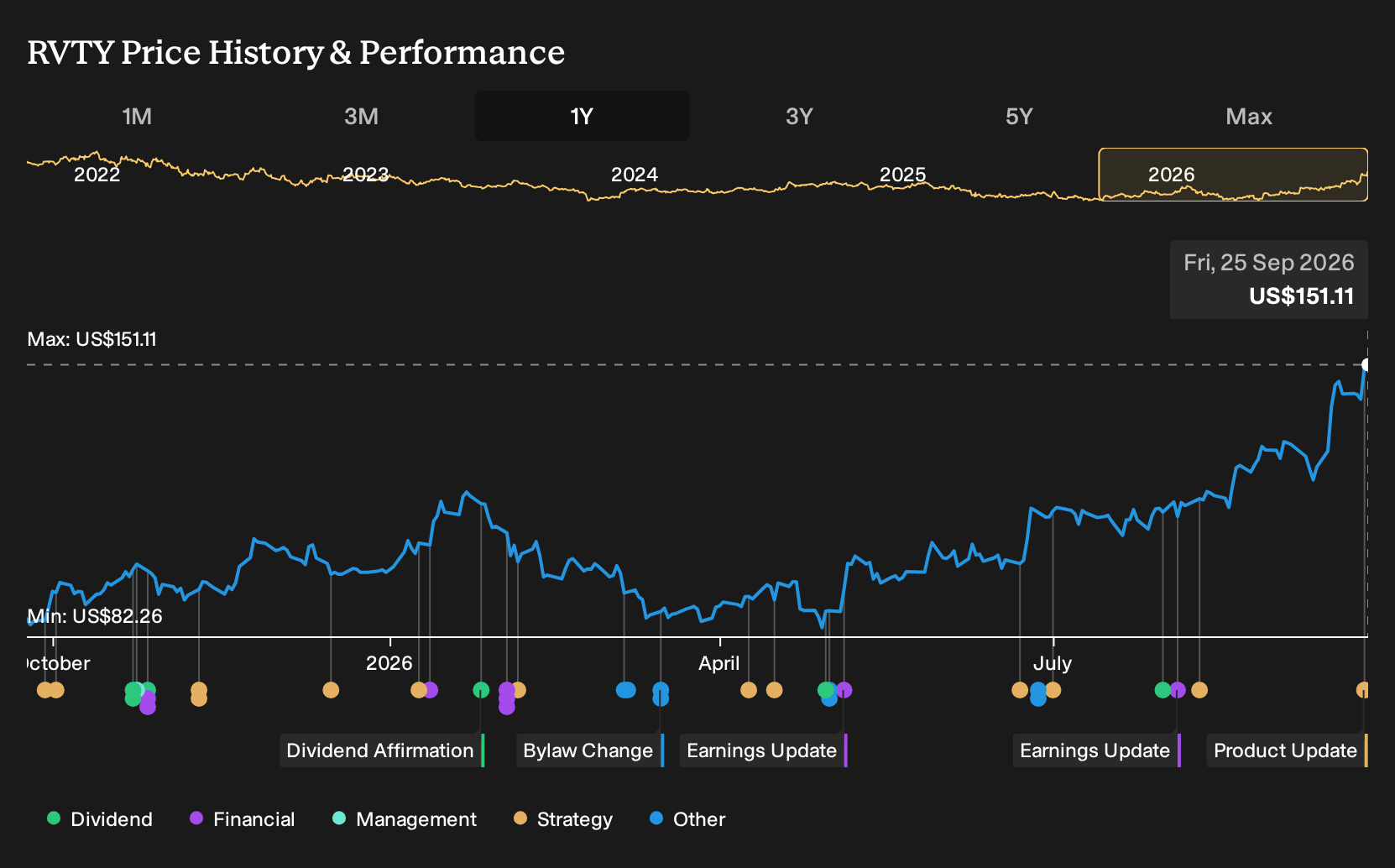
Task: Click the October axis label
Action: pos(59,663)
